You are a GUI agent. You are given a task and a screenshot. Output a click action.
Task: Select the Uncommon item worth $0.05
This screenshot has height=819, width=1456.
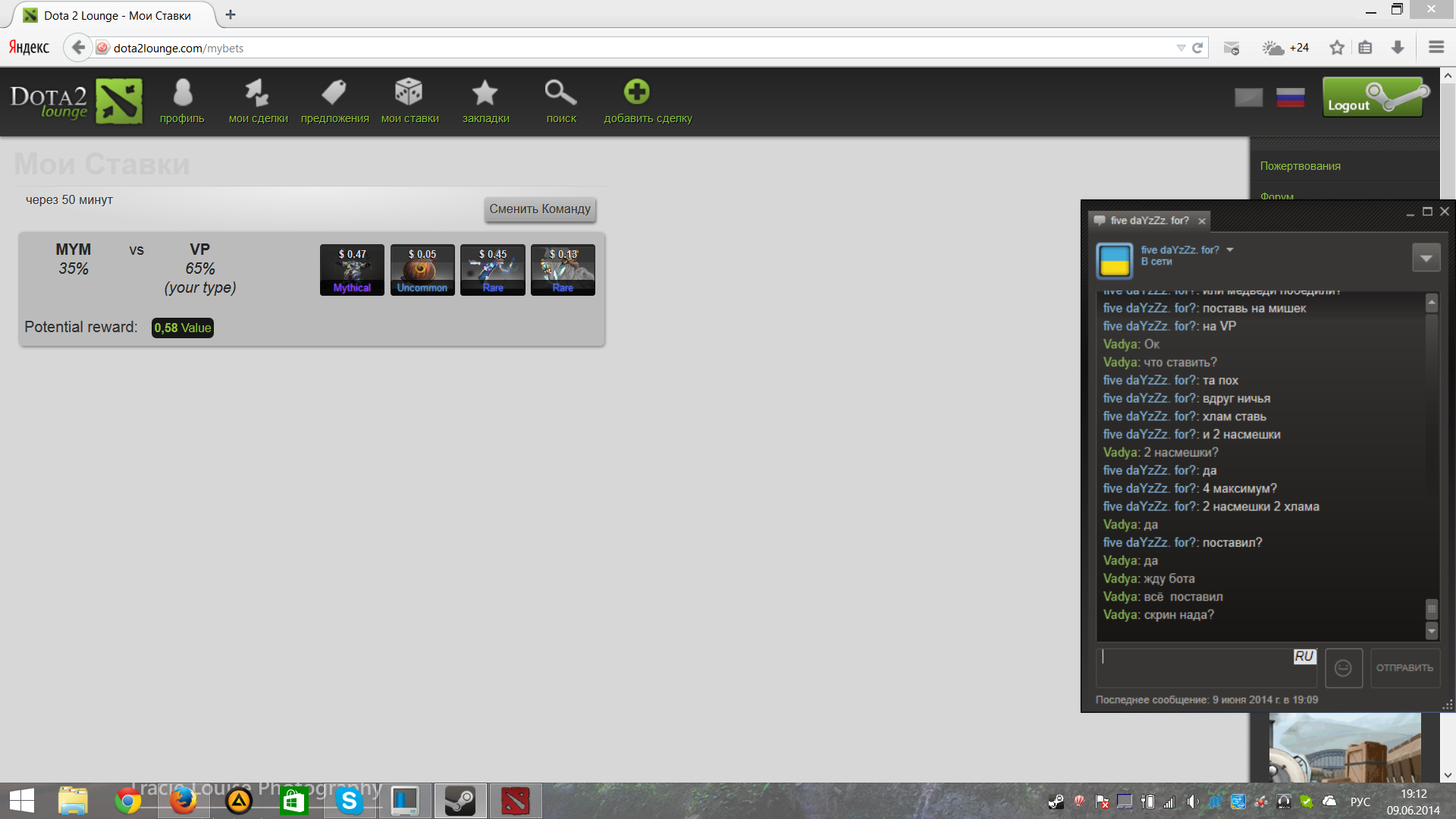422,270
